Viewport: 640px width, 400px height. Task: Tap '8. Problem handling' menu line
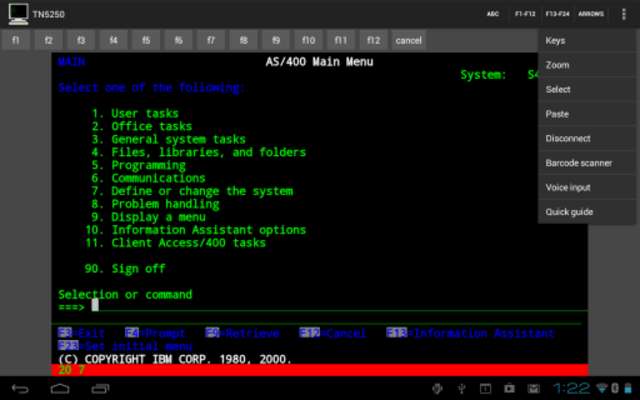tap(156, 204)
